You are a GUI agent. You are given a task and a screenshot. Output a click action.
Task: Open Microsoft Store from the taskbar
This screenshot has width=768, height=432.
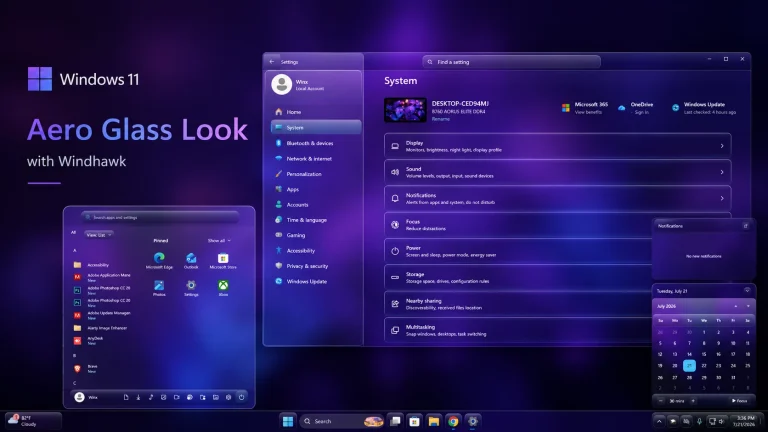[414, 421]
